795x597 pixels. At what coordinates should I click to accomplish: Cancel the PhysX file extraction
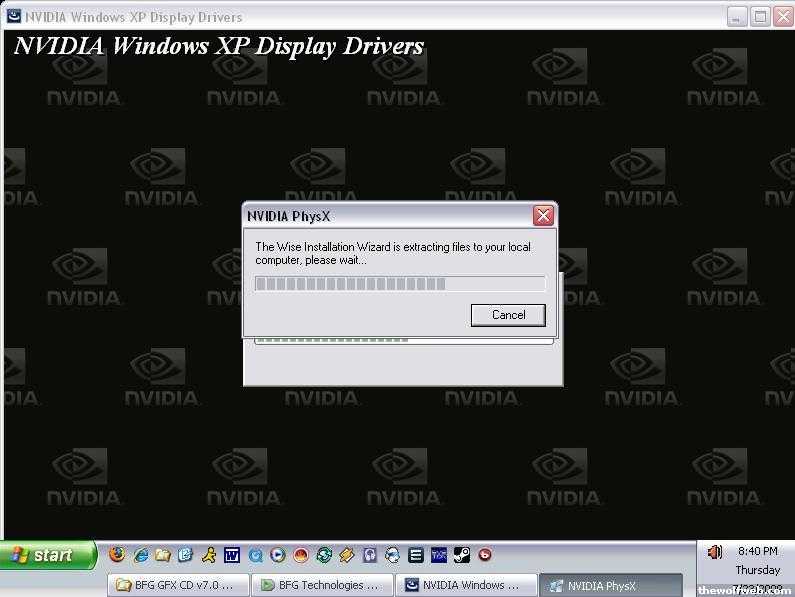508,314
